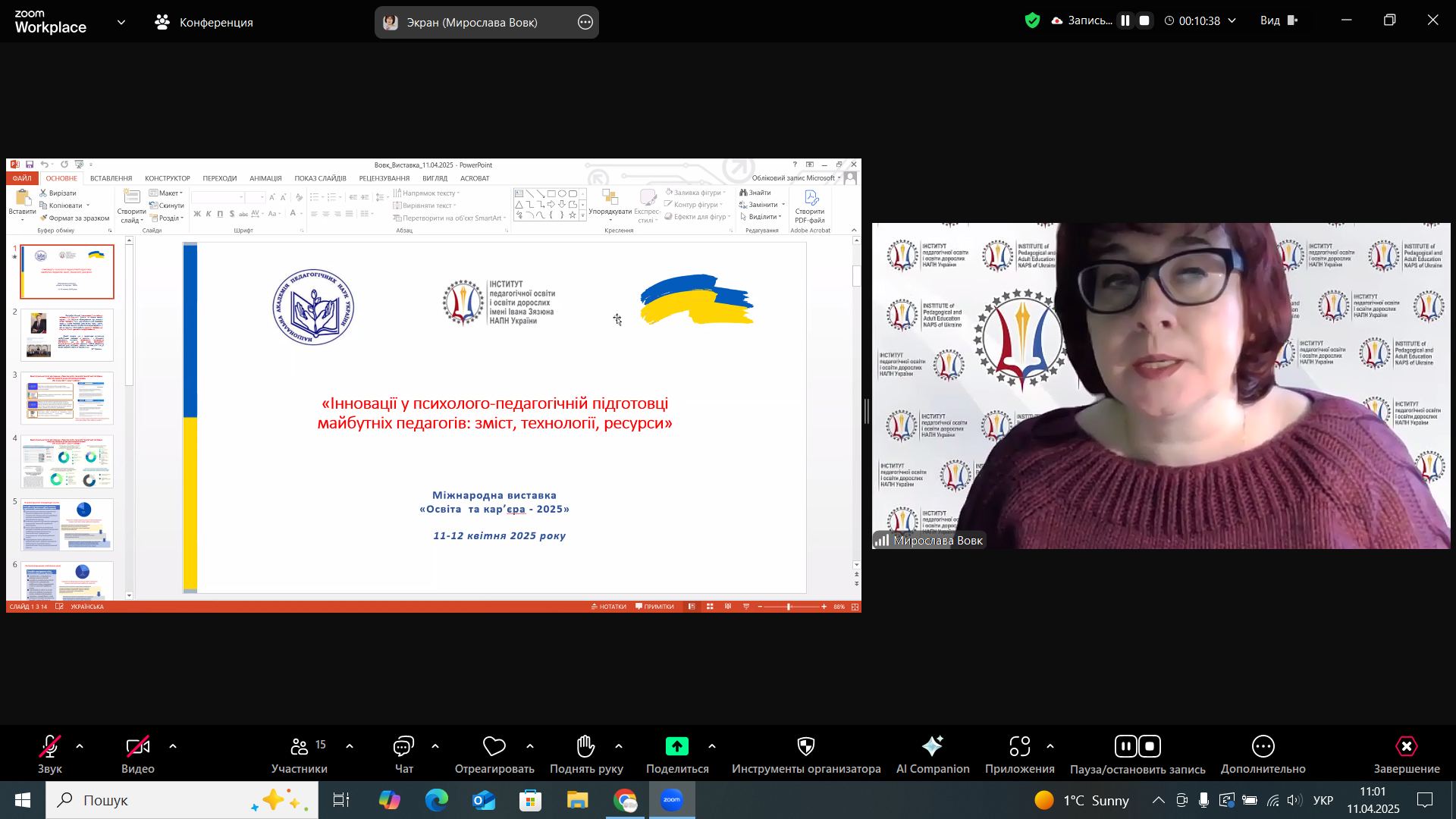
Task: Launch AI Companion sparkle icon
Action: click(x=933, y=747)
